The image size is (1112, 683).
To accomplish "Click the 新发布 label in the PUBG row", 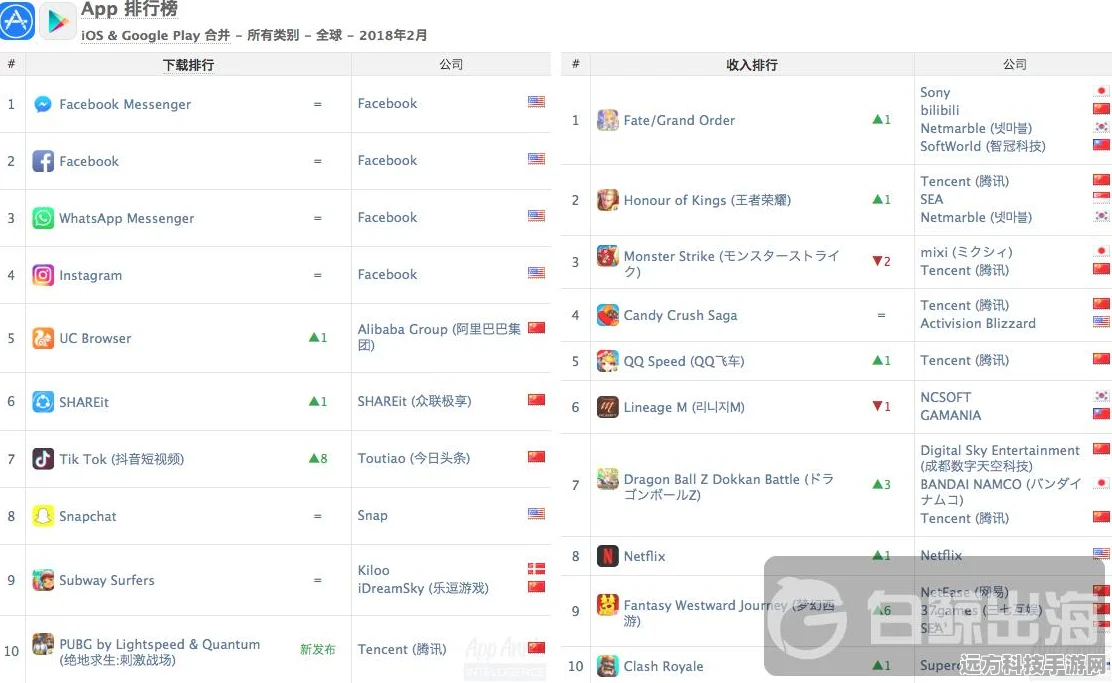I will 317,649.
